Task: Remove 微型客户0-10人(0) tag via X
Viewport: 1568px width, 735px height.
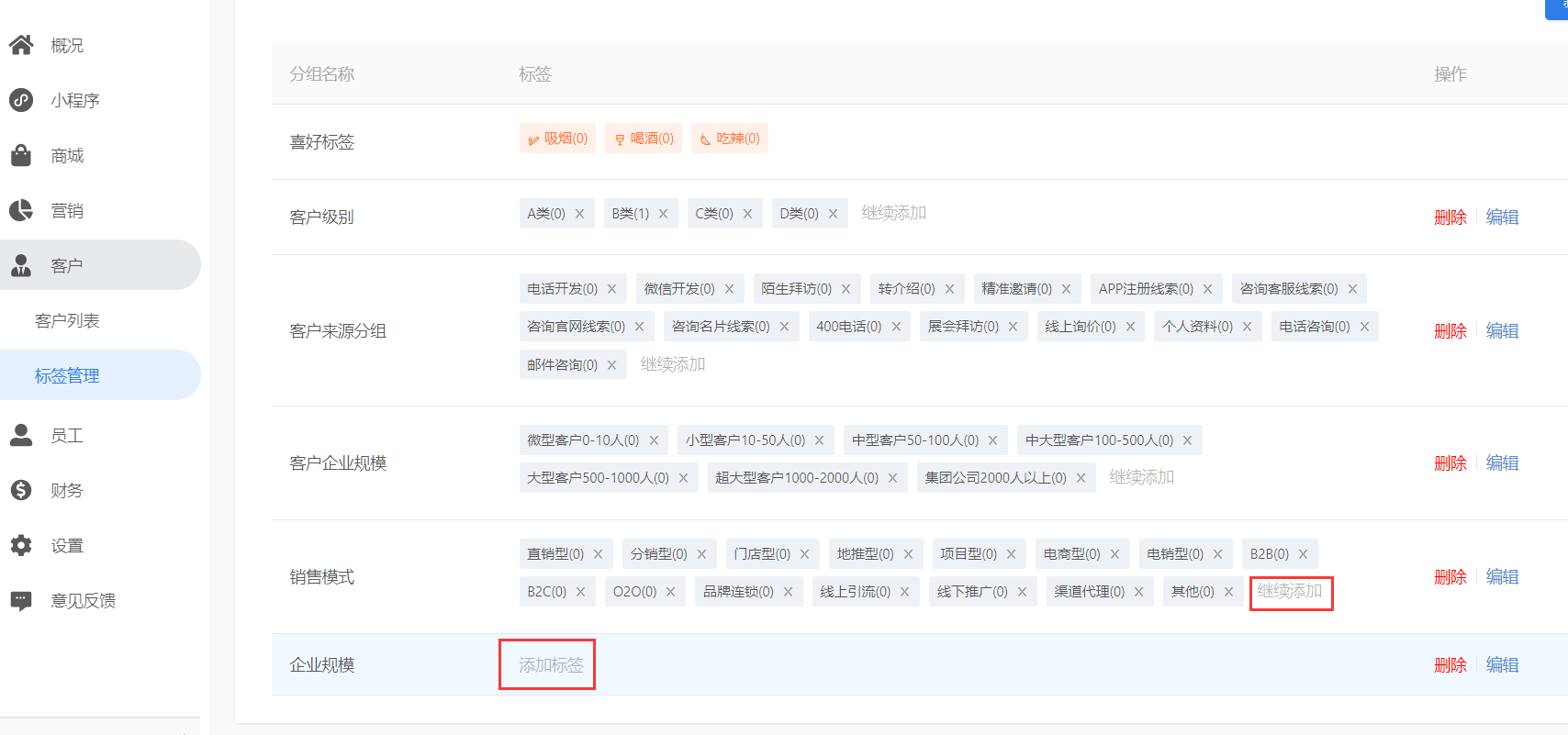Action: point(655,440)
